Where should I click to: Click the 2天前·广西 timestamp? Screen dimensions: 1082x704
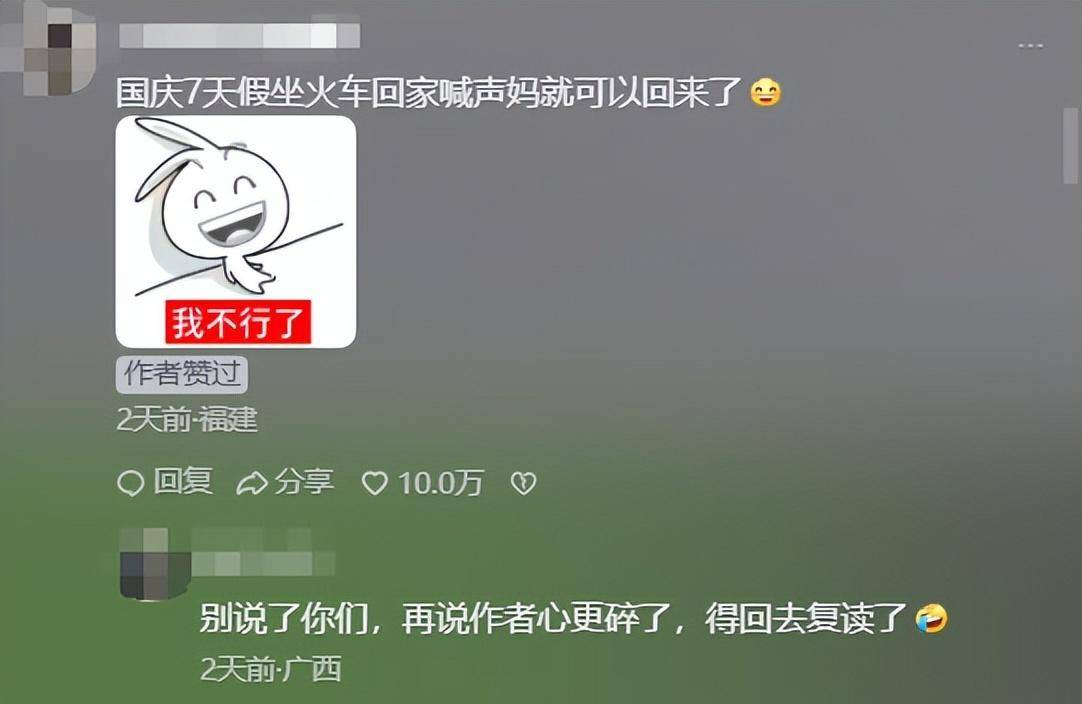(x=271, y=669)
